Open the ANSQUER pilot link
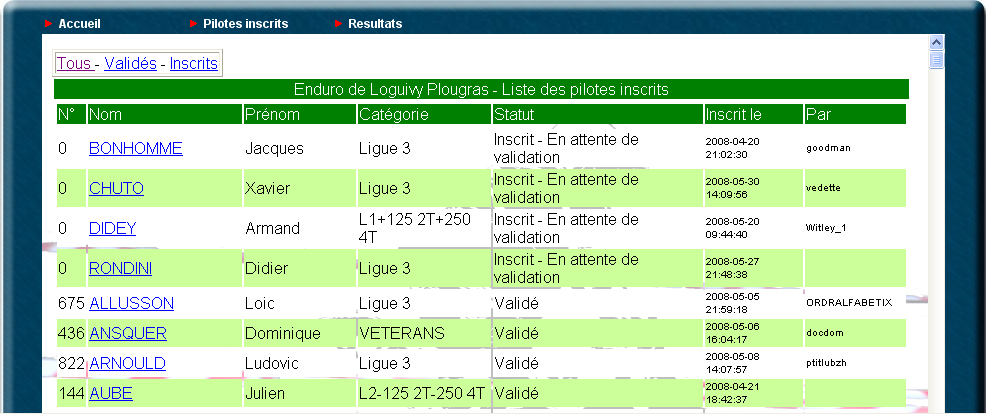This screenshot has height=414, width=986. point(128,333)
